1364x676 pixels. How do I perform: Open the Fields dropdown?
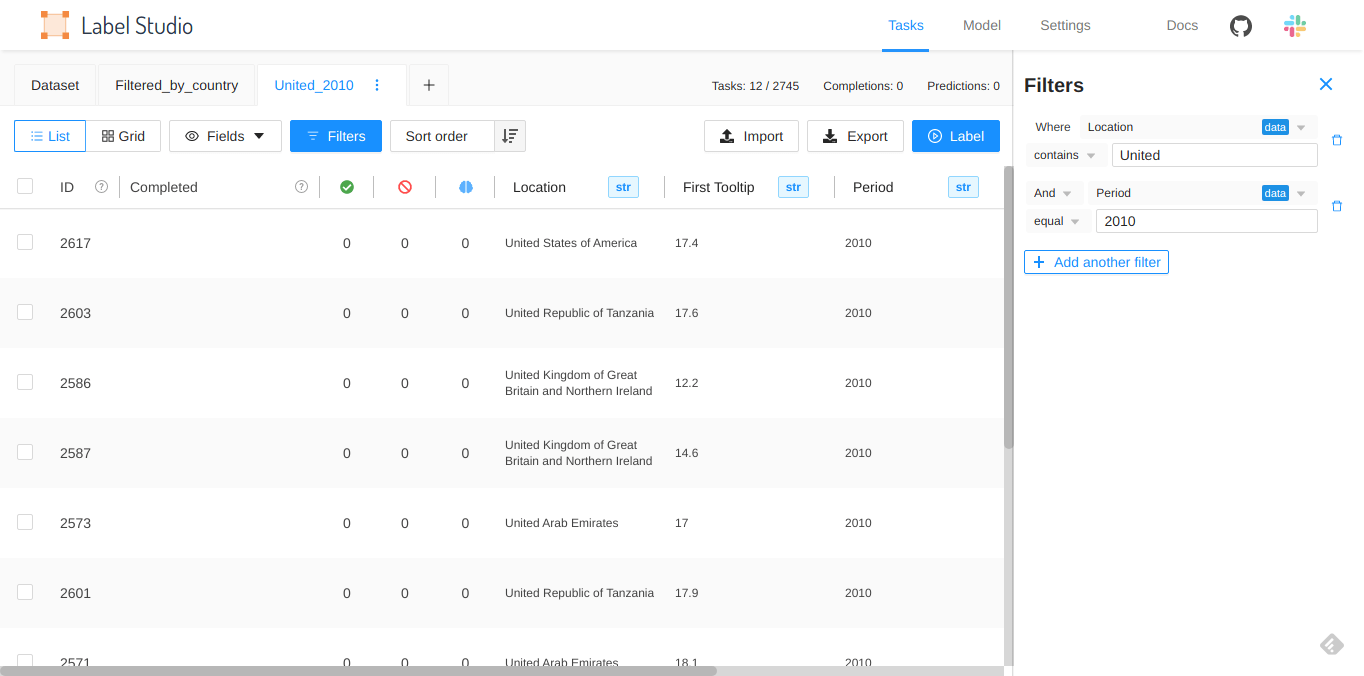pyautogui.click(x=225, y=136)
